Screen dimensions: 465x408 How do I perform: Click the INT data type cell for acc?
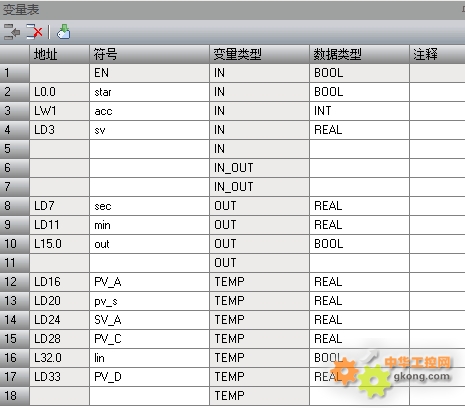click(x=359, y=111)
